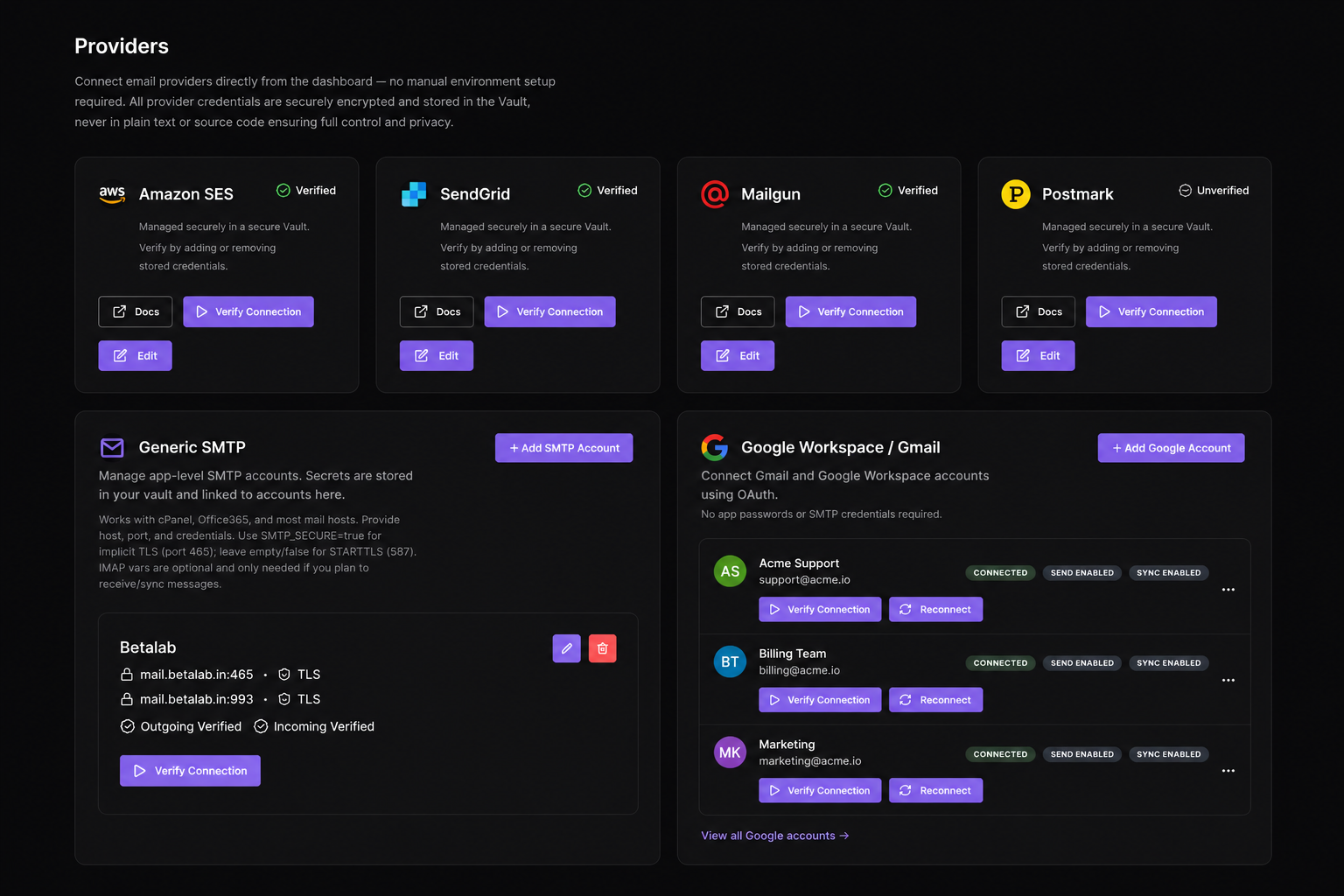Click the shield icon next to port 465 TLS

(284, 675)
